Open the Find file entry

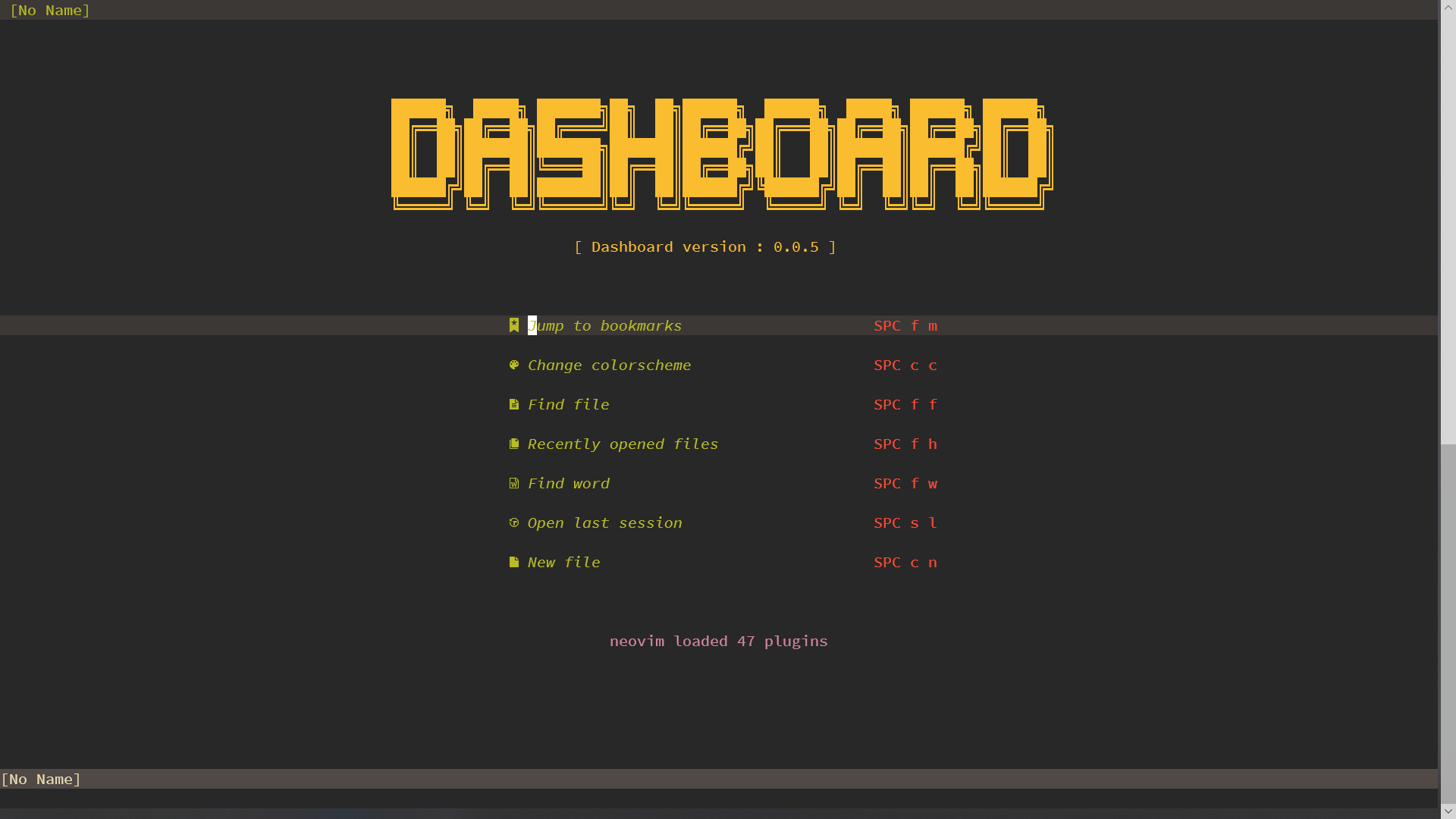pyautogui.click(x=568, y=405)
